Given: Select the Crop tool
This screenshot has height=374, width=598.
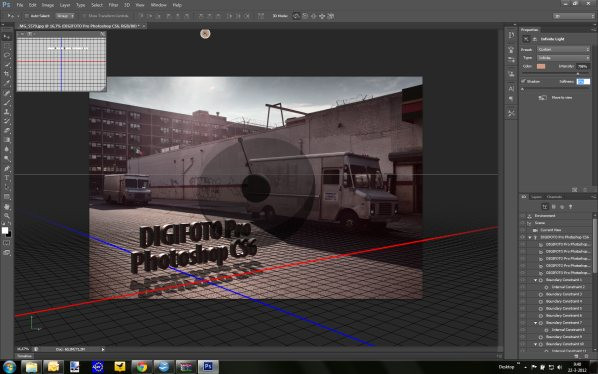Looking at the screenshot, I should pos(6,74).
